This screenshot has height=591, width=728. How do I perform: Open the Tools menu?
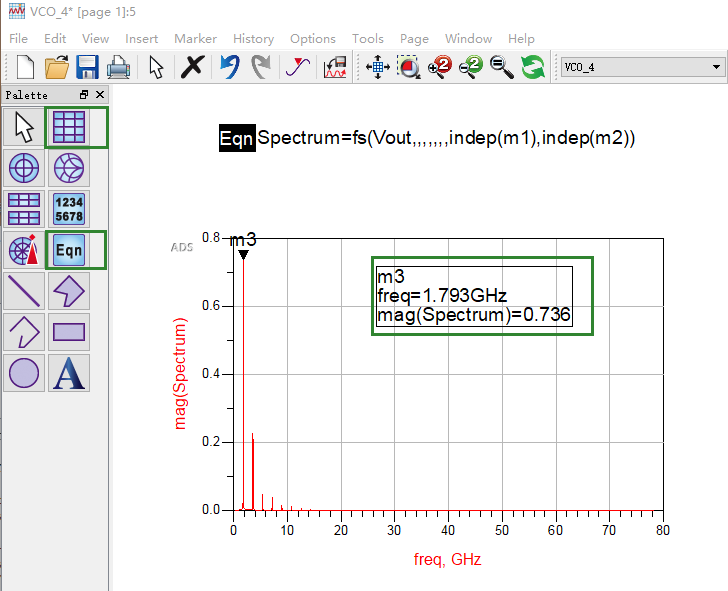point(368,39)
